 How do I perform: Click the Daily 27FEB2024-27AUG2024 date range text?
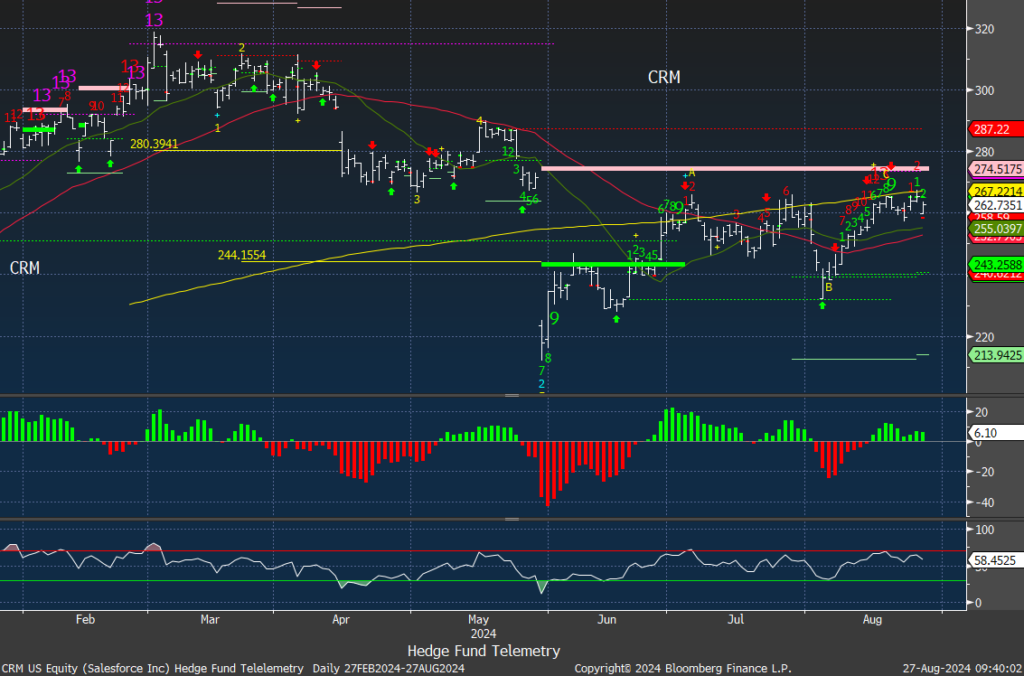[389, 669]
